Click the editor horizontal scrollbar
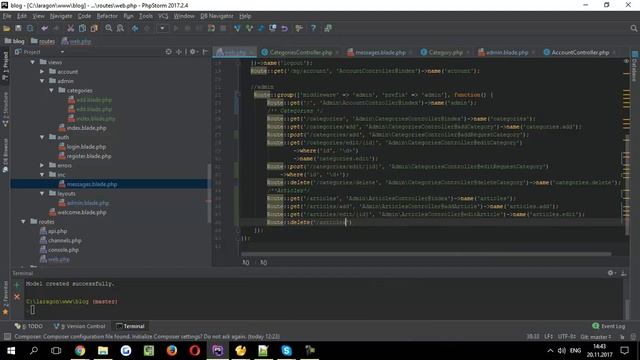The height and width of the screenshot is (360, 640). coord(427,254)
